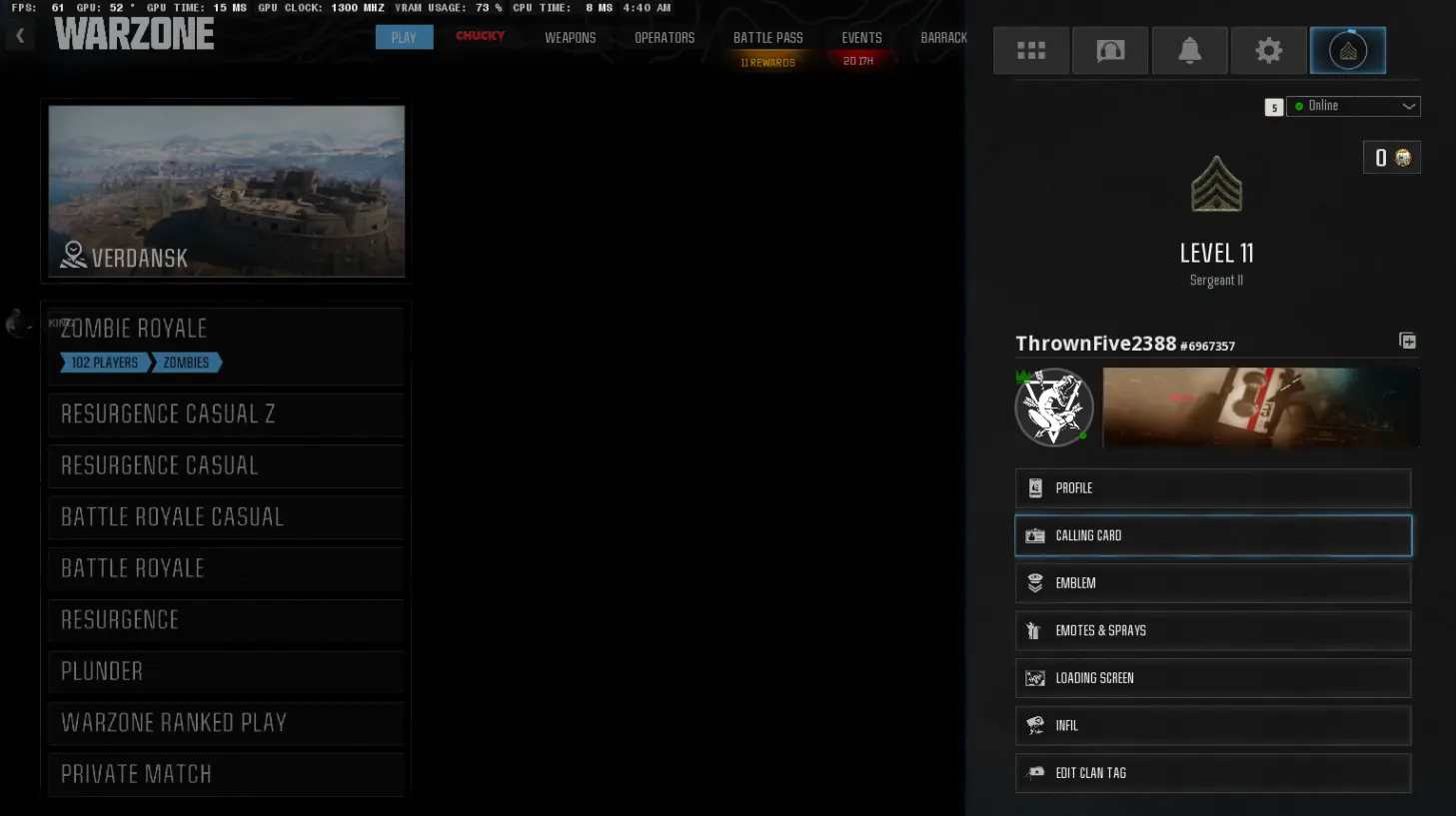Open the Verdansk map thumbnail
Screen dimensions: 1456x816
click(227, 191)
